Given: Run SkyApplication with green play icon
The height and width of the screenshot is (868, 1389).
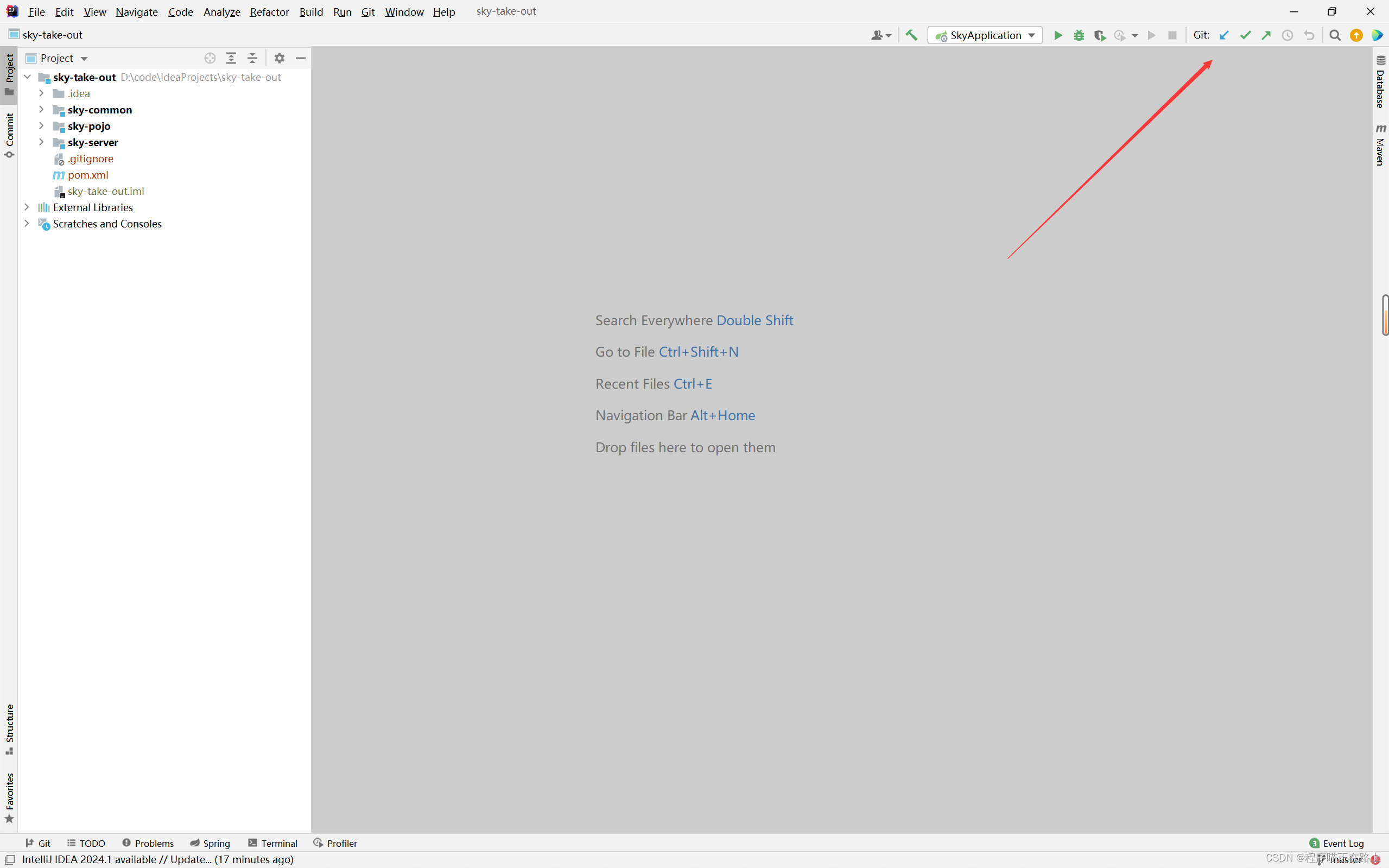Looking at the screenshot, I should click(x=1057, y=36).
